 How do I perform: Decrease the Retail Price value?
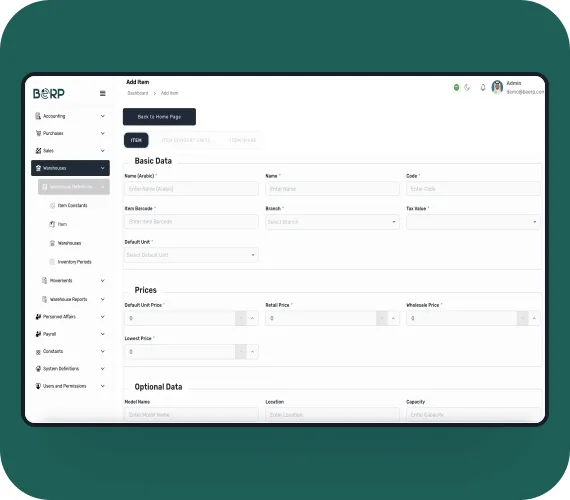[x=382, y=318]
